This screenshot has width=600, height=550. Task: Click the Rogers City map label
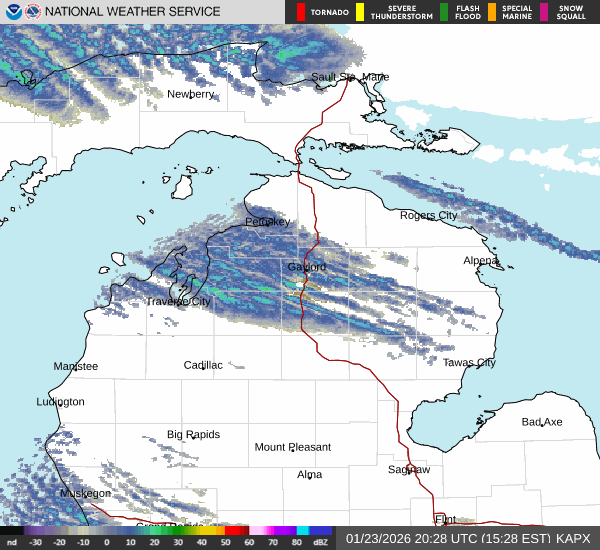(x=428, y=215)
